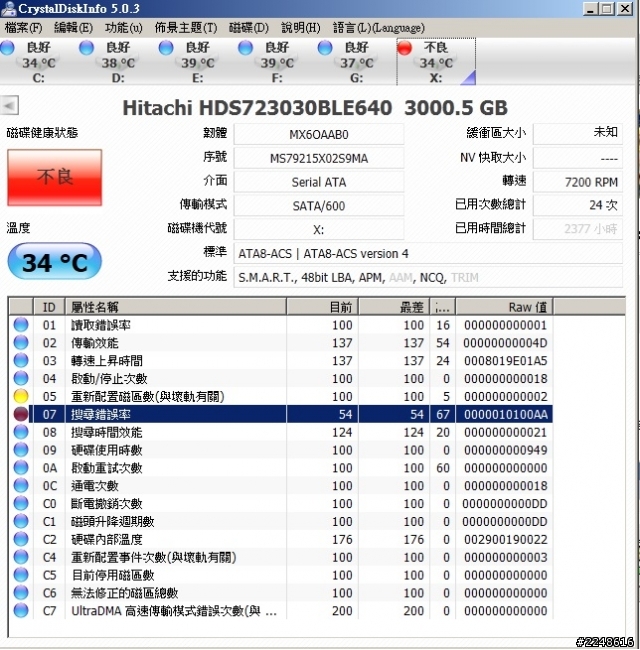Select drive E: disk tab

(198, 62)
